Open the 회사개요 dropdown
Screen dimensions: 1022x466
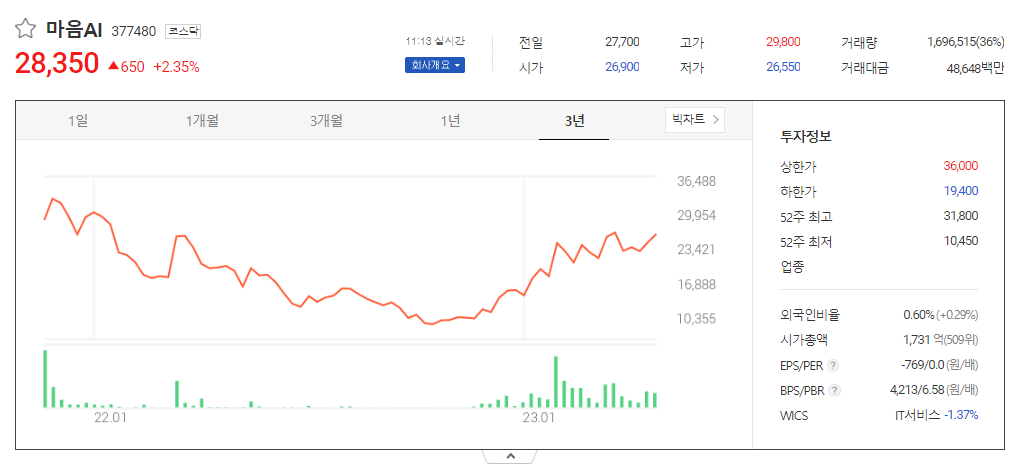click(x=435, y=66)
